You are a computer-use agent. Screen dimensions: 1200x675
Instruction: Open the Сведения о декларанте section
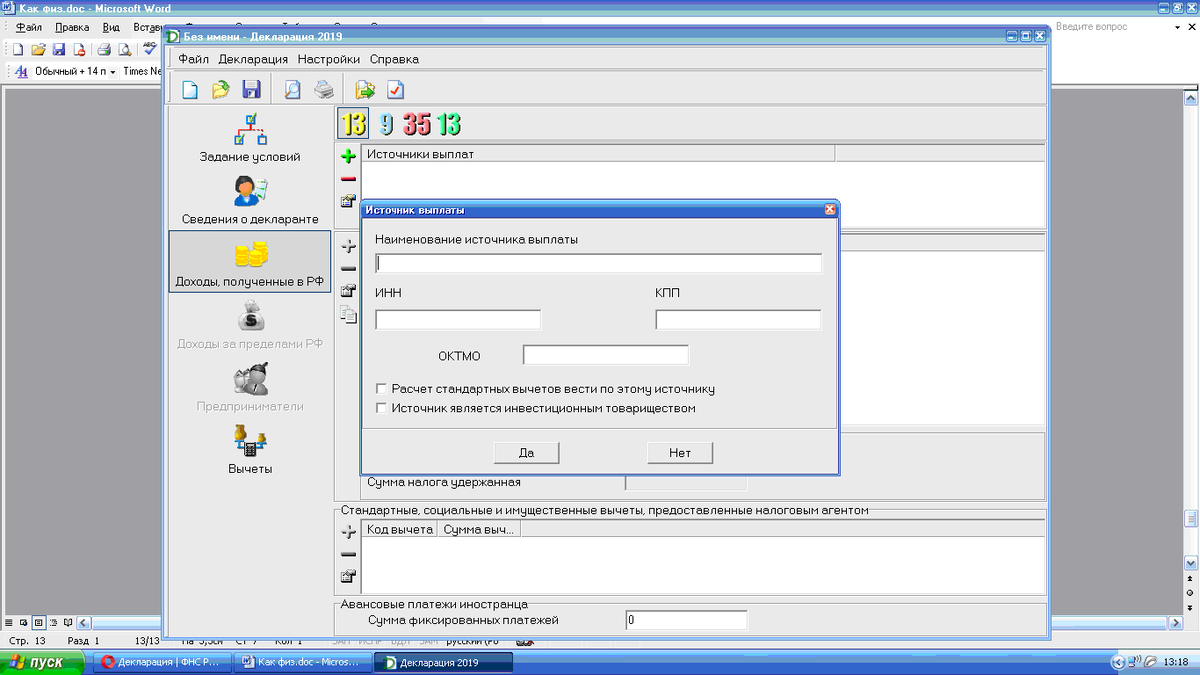pyautogui.click(x=249, y=199)
